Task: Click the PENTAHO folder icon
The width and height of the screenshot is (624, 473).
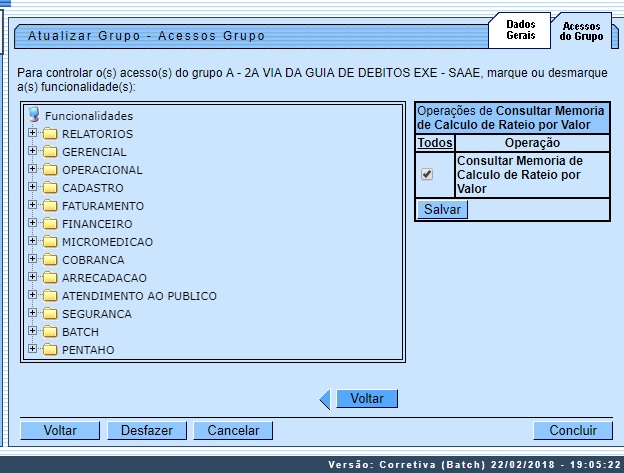Action: 50,350
